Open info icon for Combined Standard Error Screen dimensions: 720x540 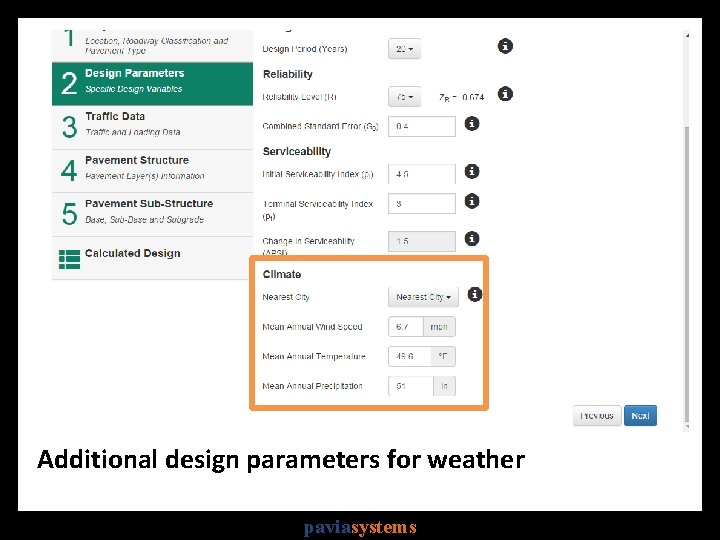pos(472,124)
